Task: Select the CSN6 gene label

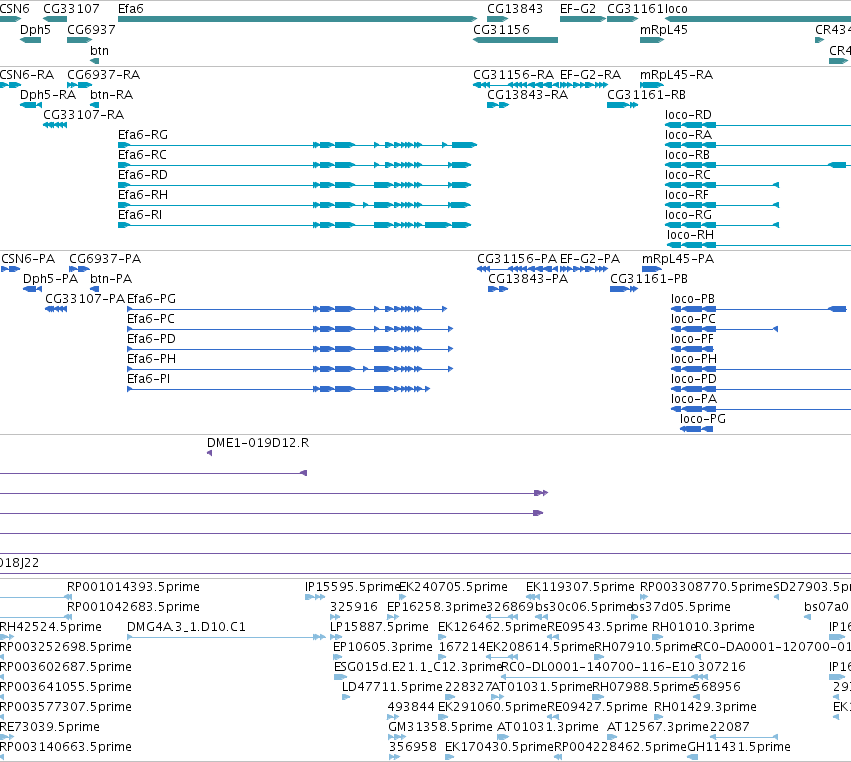Action: (x=15, y=9)
